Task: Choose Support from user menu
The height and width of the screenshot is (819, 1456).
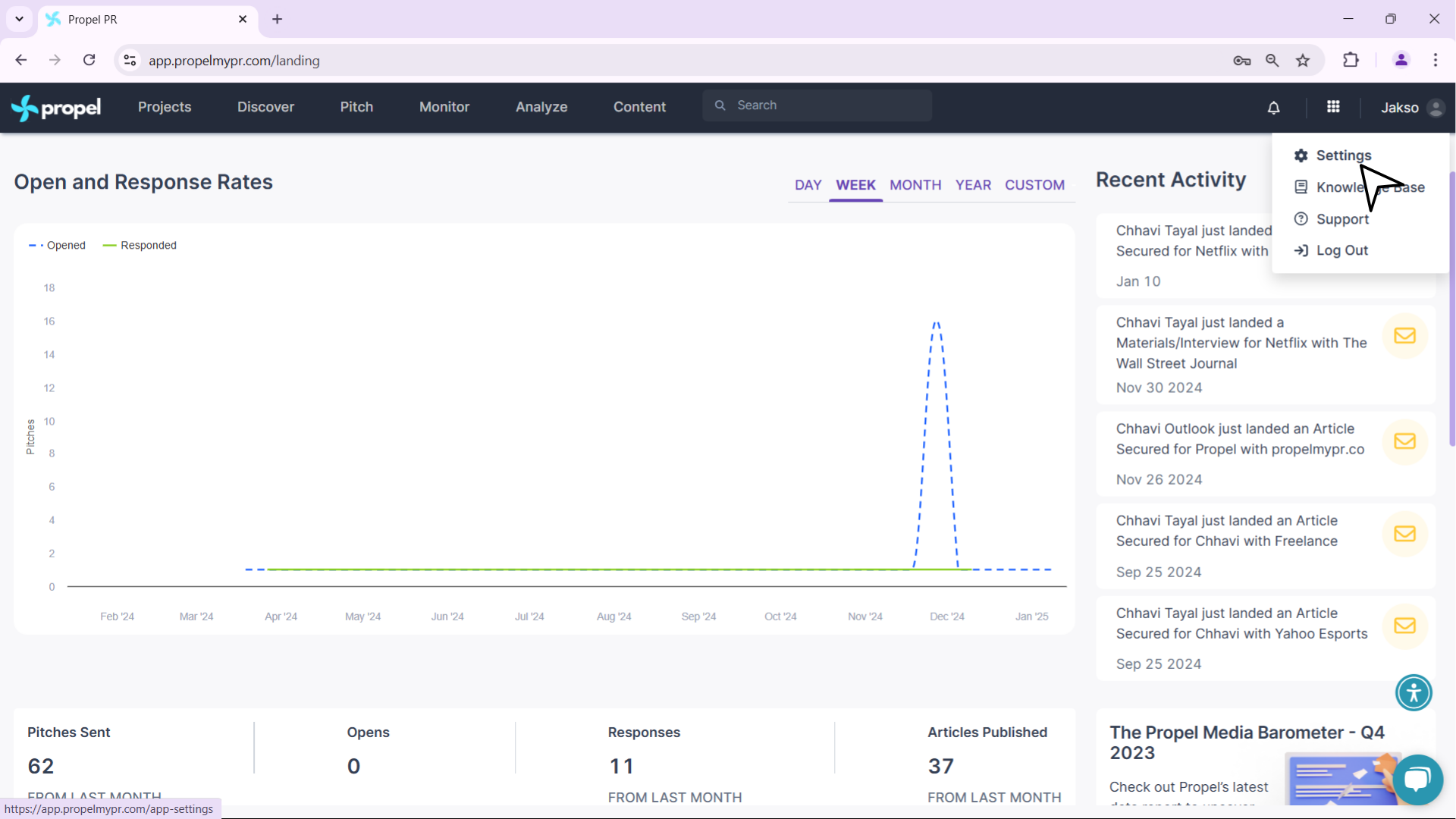Action: [x=1342, y=219]
